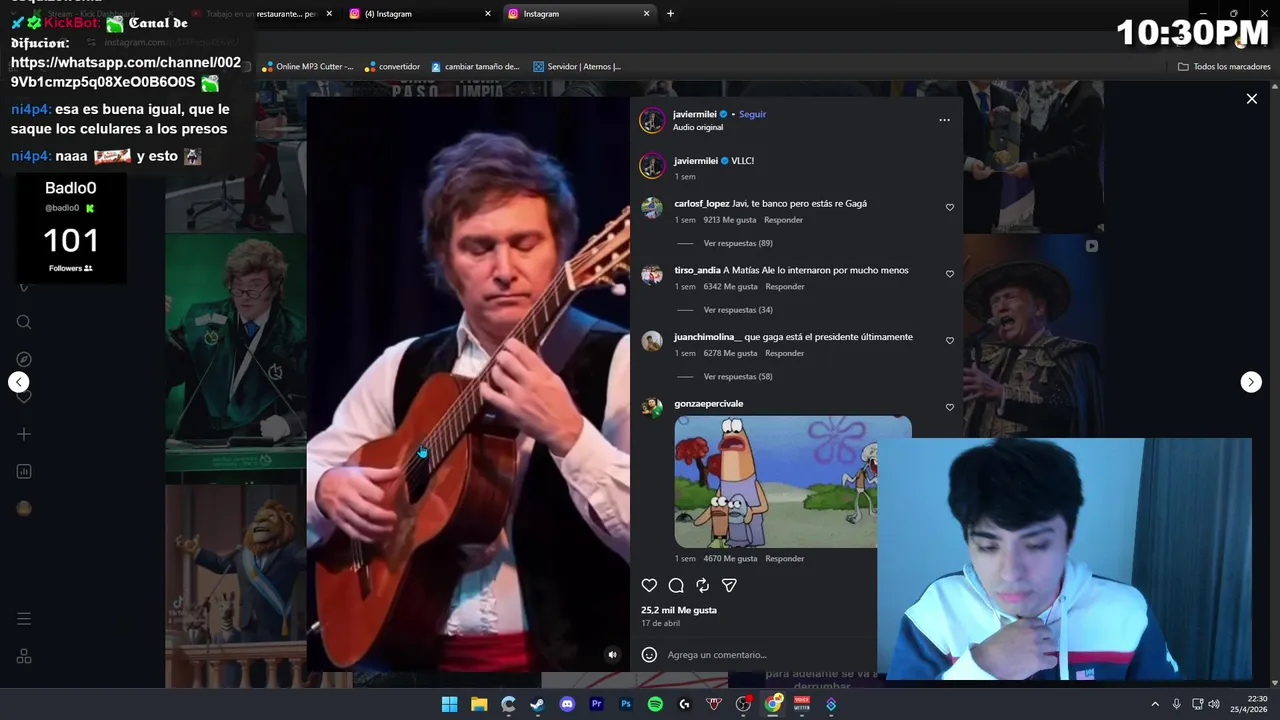
Task: Open 'Online MP3 Cutter' bookmark
Action: pos(307,67)
